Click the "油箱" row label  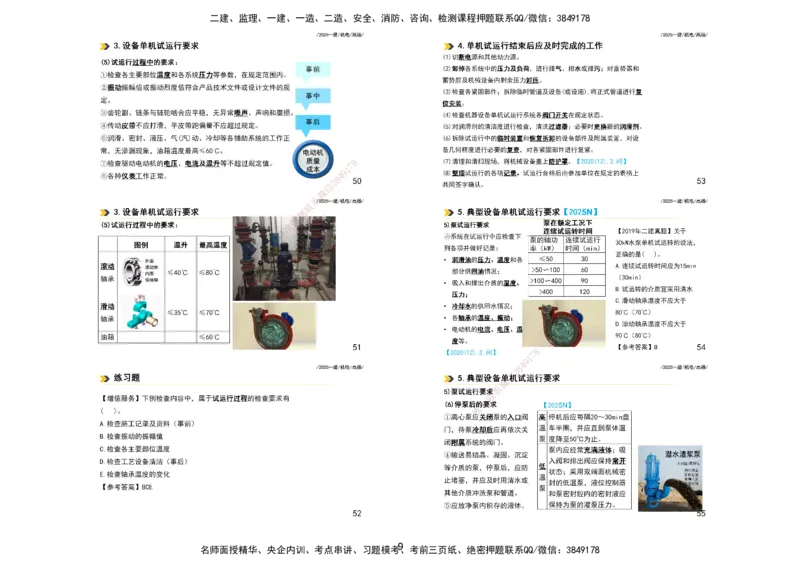tap(107, 337)
